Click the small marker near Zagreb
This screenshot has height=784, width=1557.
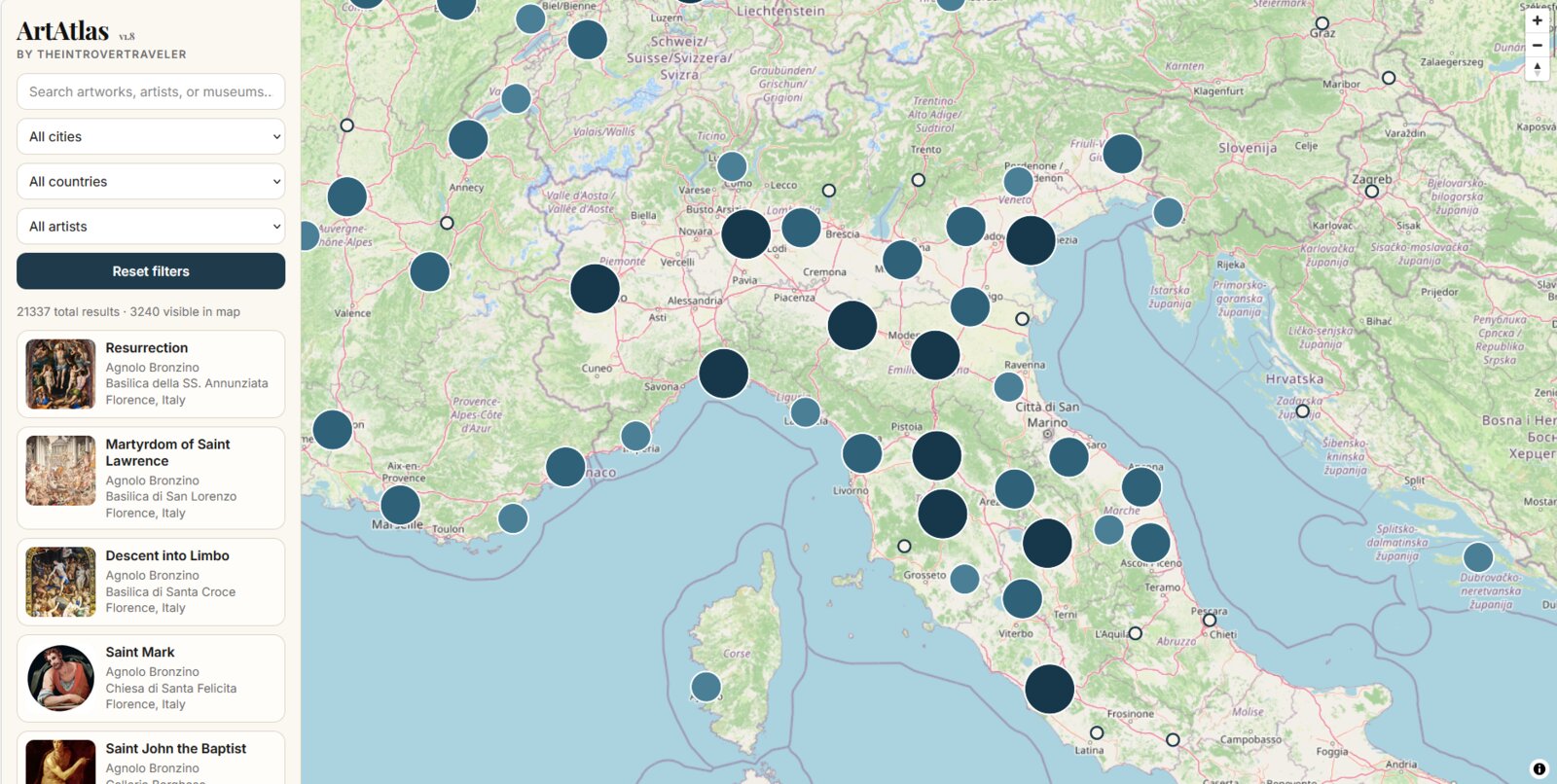click(1371, 191)
